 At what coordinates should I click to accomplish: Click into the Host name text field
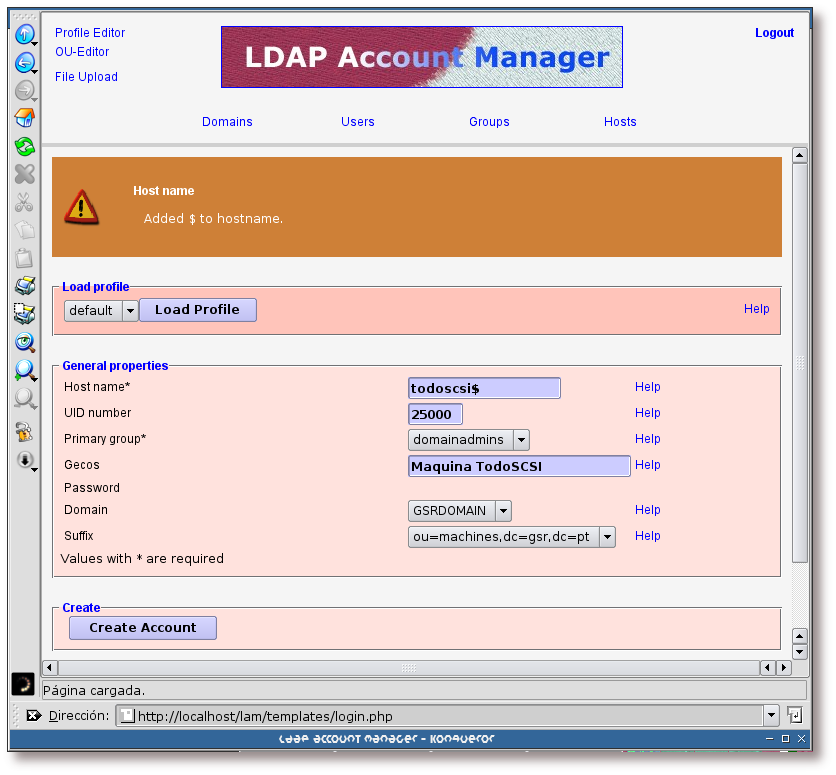click(x=484, y=388)
